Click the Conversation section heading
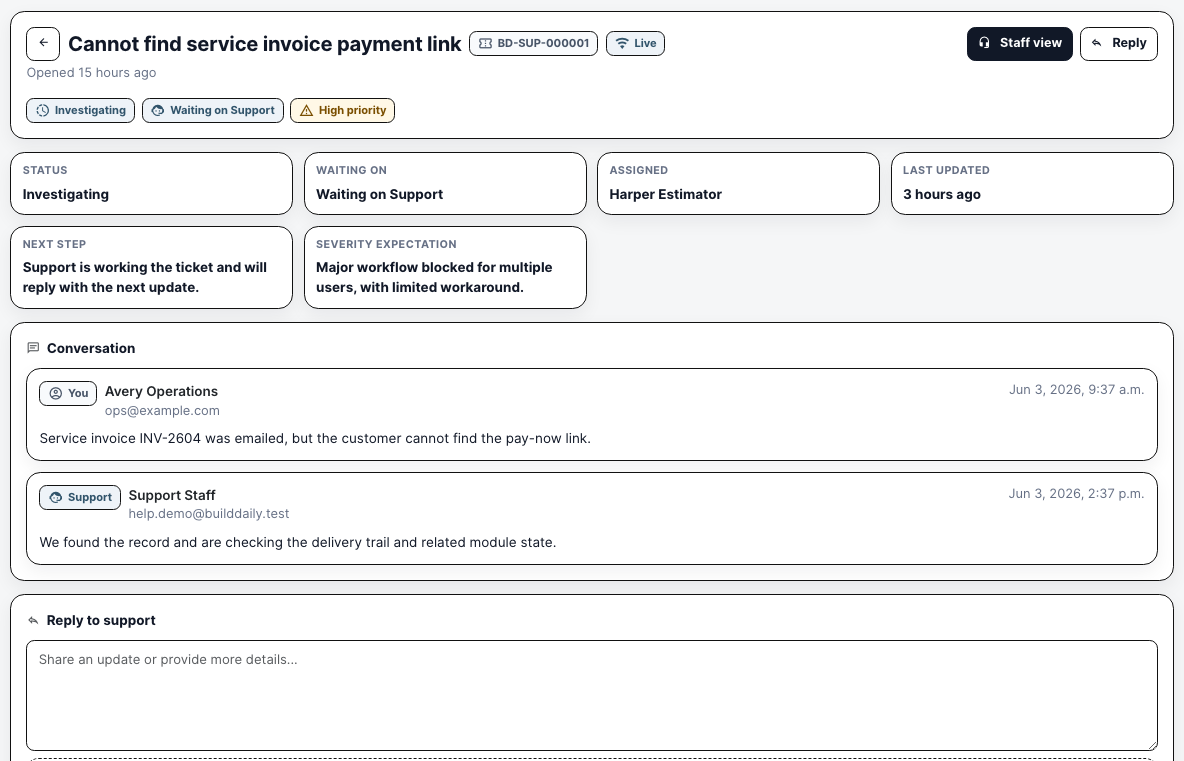The image size is (1184, 761). click(91, 348)
